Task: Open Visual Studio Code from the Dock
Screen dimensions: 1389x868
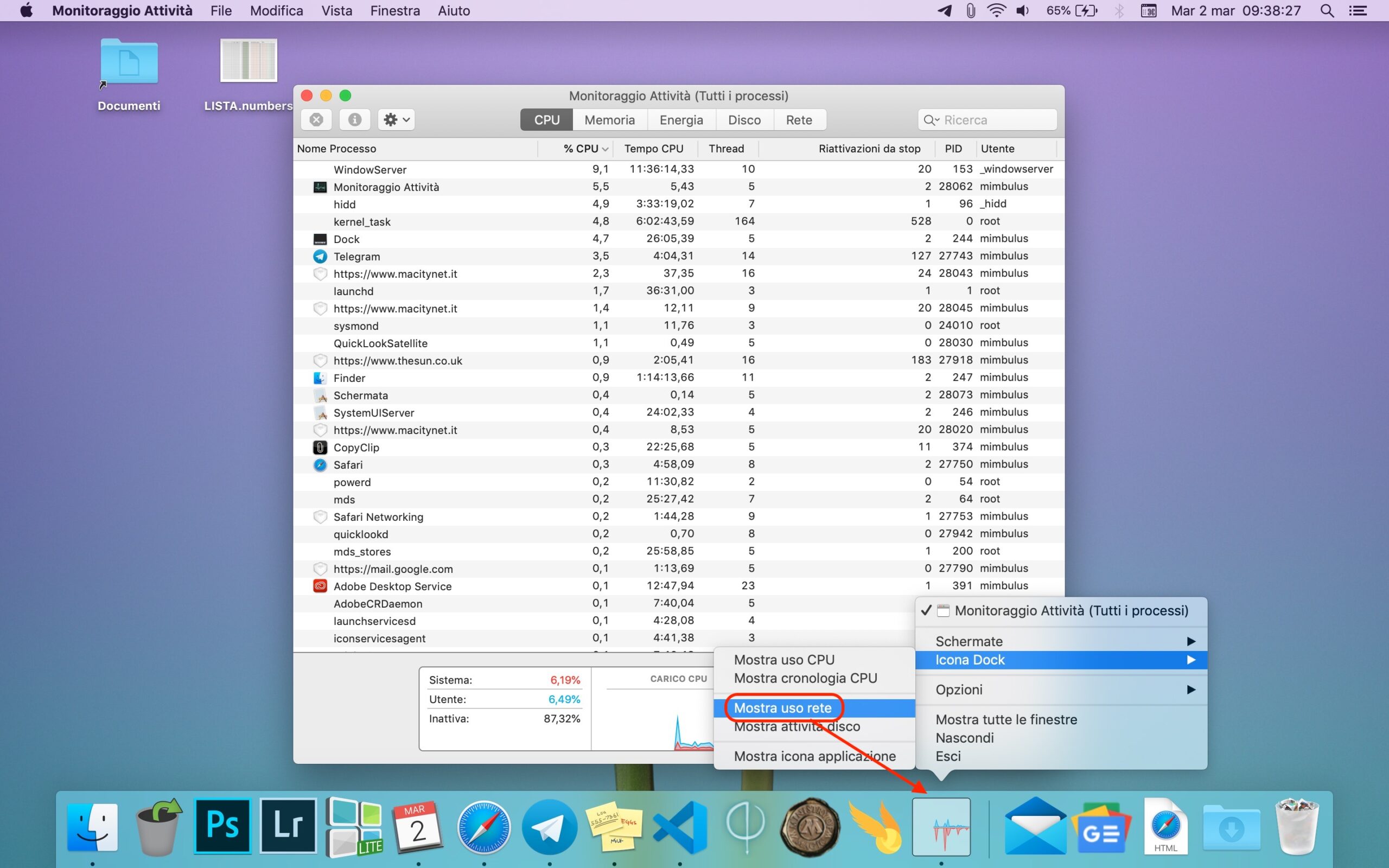Action: (x=680, y=827)
